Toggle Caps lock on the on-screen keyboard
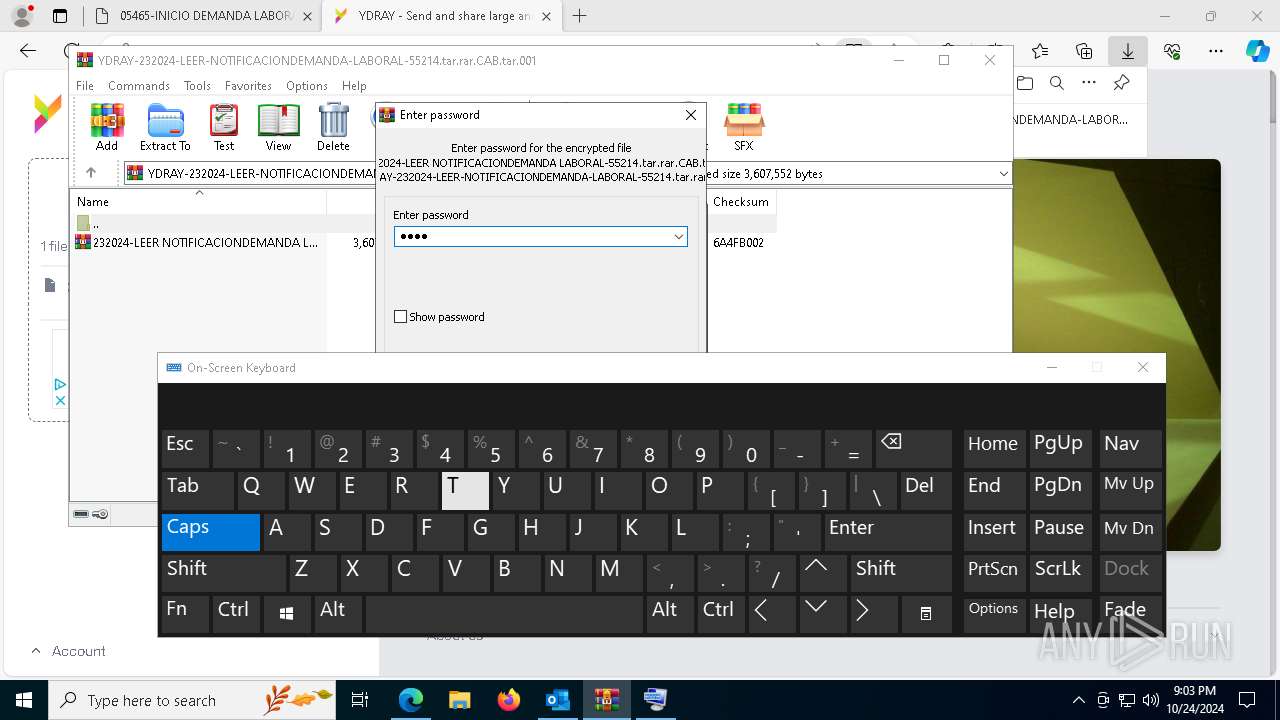Screen dimensions: 1280x720 [x=211, y=532]
